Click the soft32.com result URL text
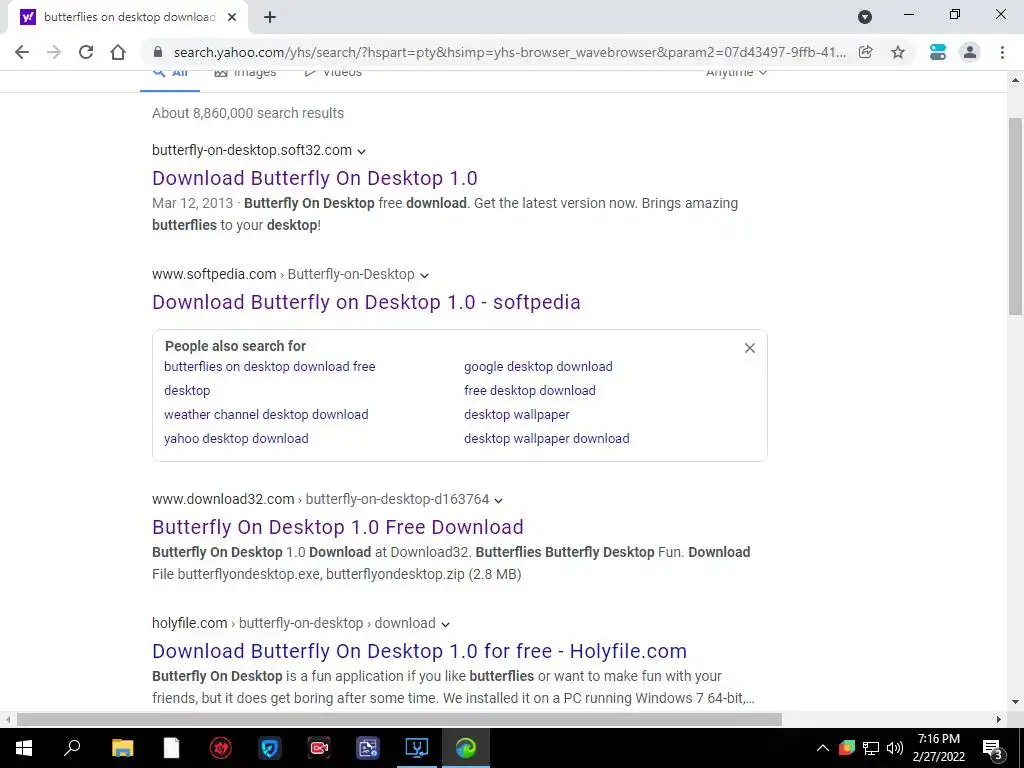 tap(252, 150)
